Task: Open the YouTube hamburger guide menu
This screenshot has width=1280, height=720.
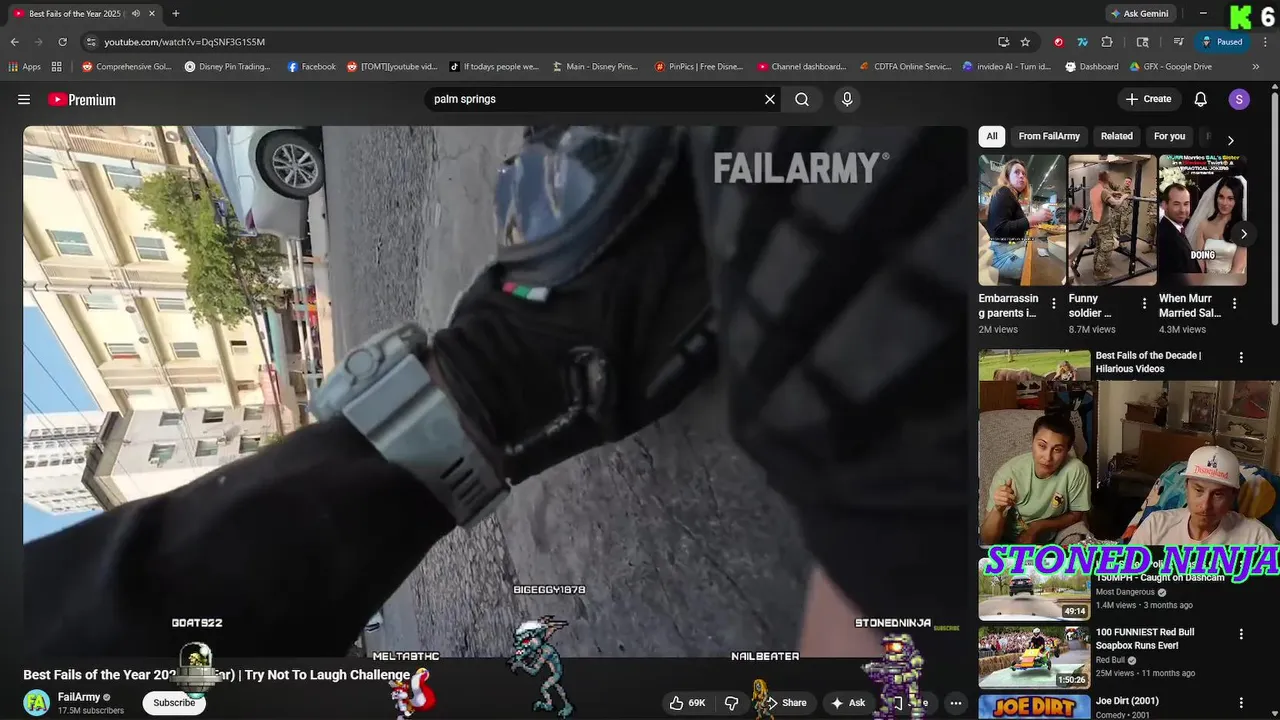Action: coord(24,99)
